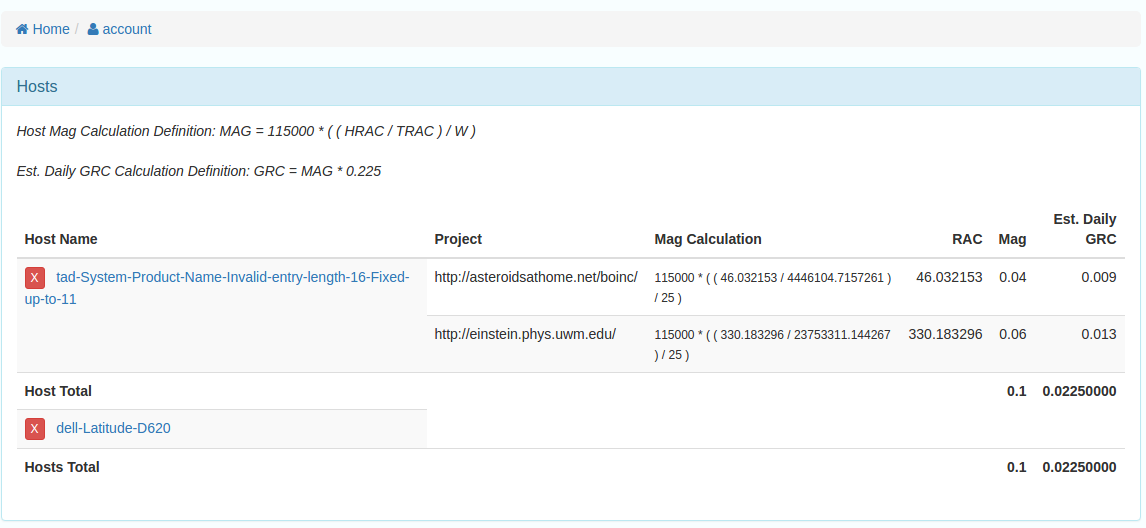Click the RAC column header
Viewport: 1146px width, 528px height.
point(967,239)
